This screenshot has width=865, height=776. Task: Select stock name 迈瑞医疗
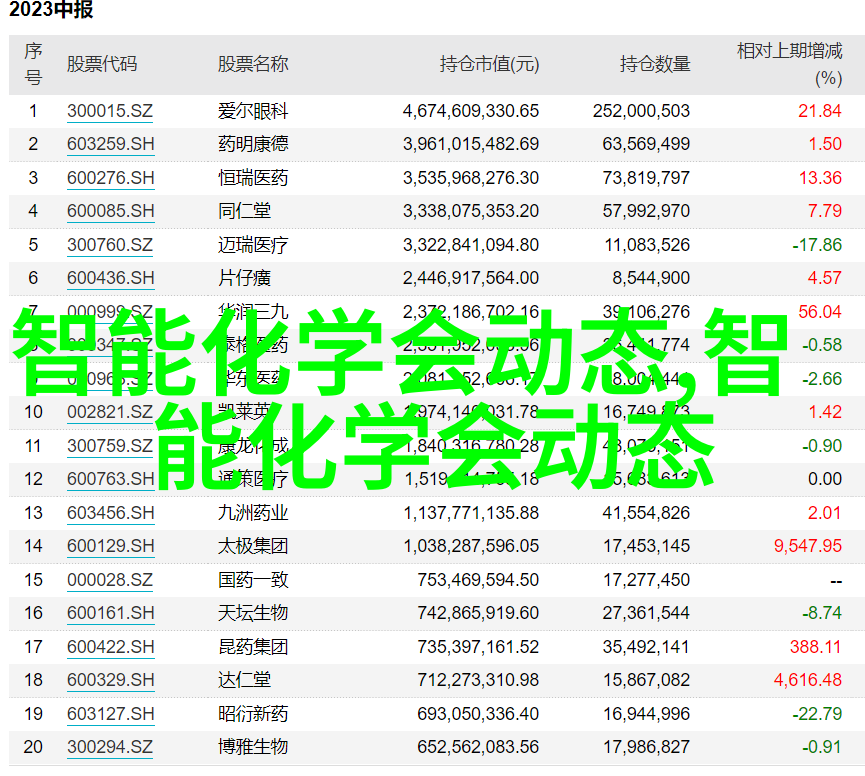click(253, 245)
